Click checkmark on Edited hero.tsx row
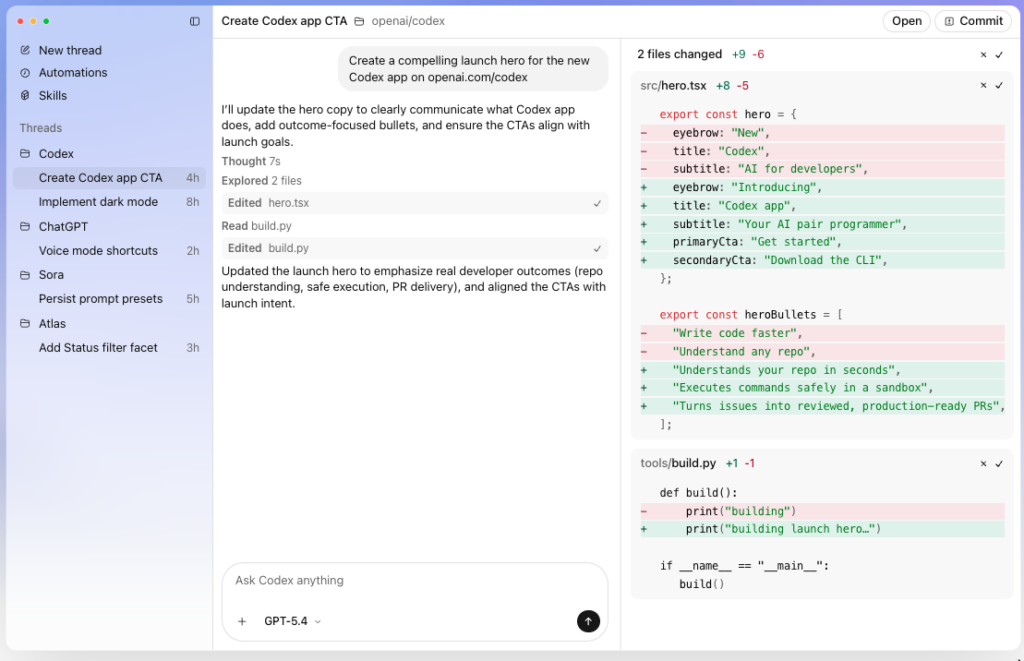Image resolution: width=1024 pixels, height=661 pixels. click(597, 204)
